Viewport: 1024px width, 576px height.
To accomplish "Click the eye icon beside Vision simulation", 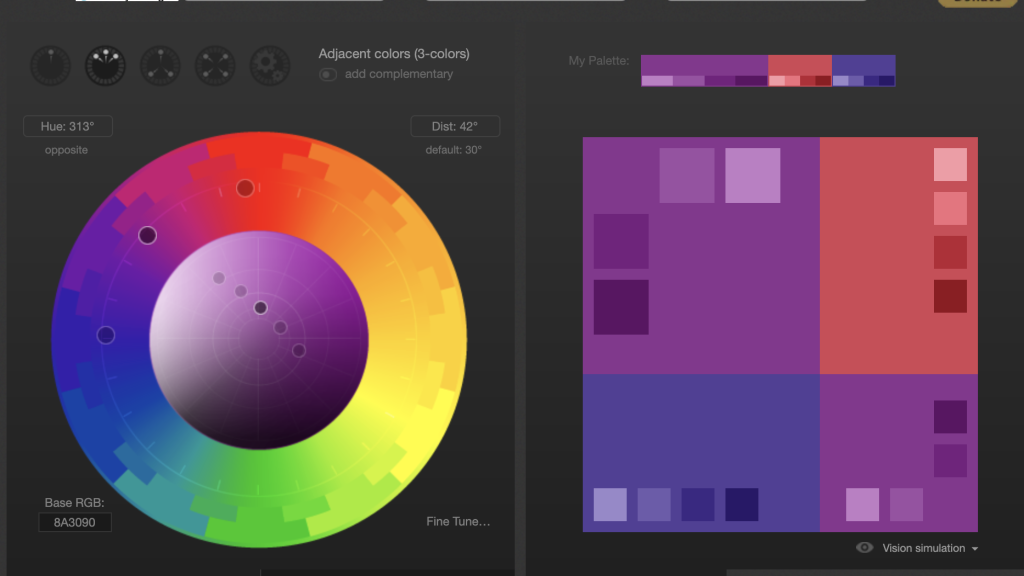I will tap(865, 548).
